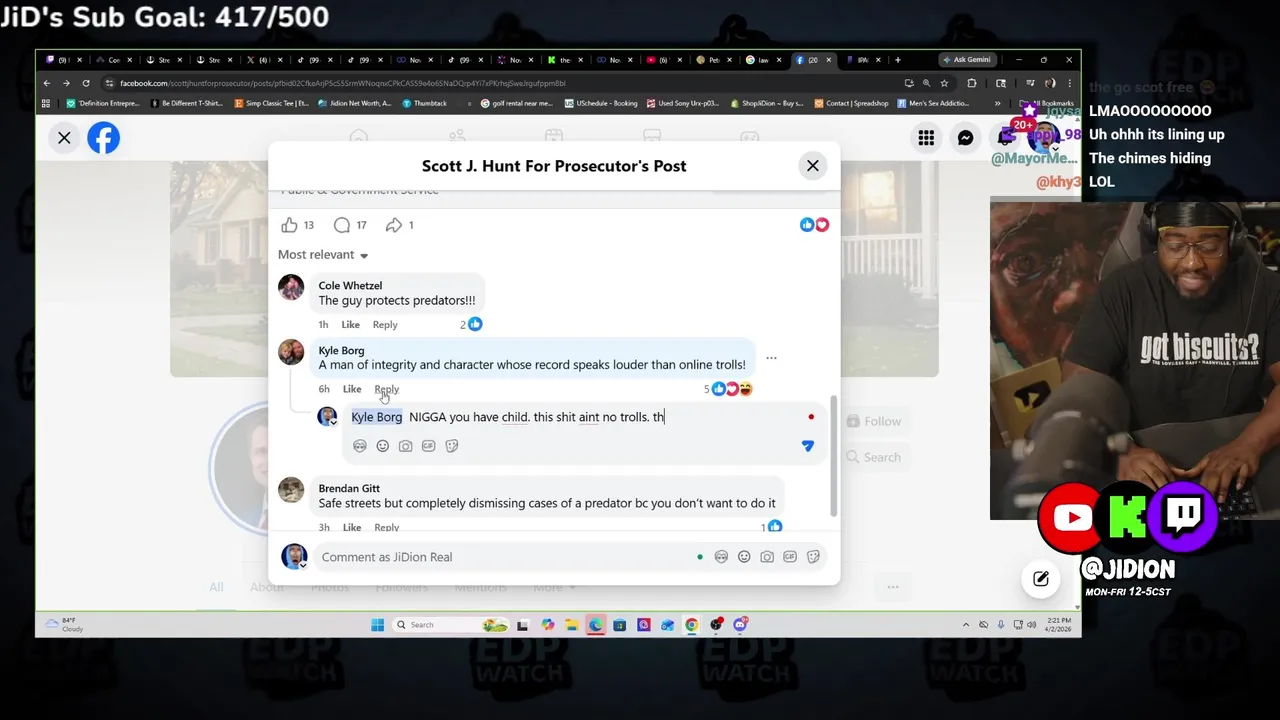Screen dimensions: 1280x720
Task: Open the USchedule - Booking bookmark
Action: coord(601,103)
